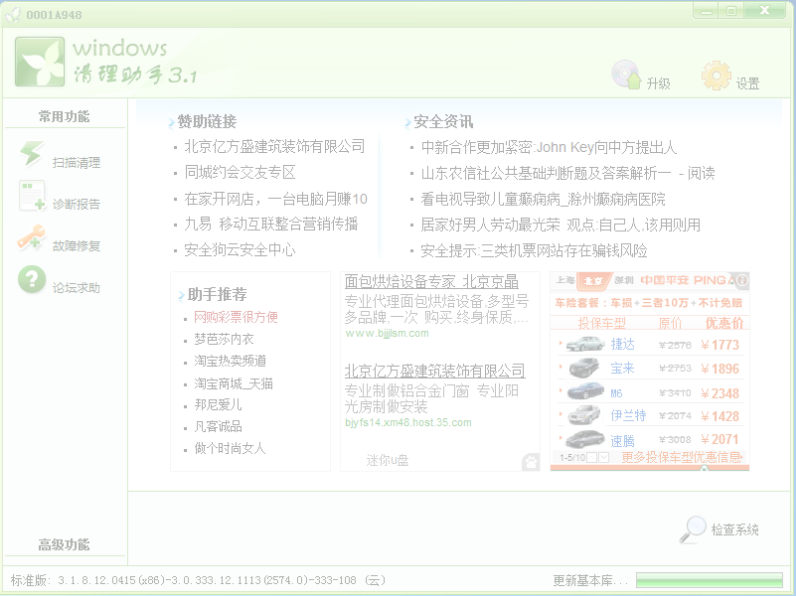Screen dimensions: 796x596
Task: Visit ad URL bjyfs14.xm48.host.35.com
Action: click(408, 423)
